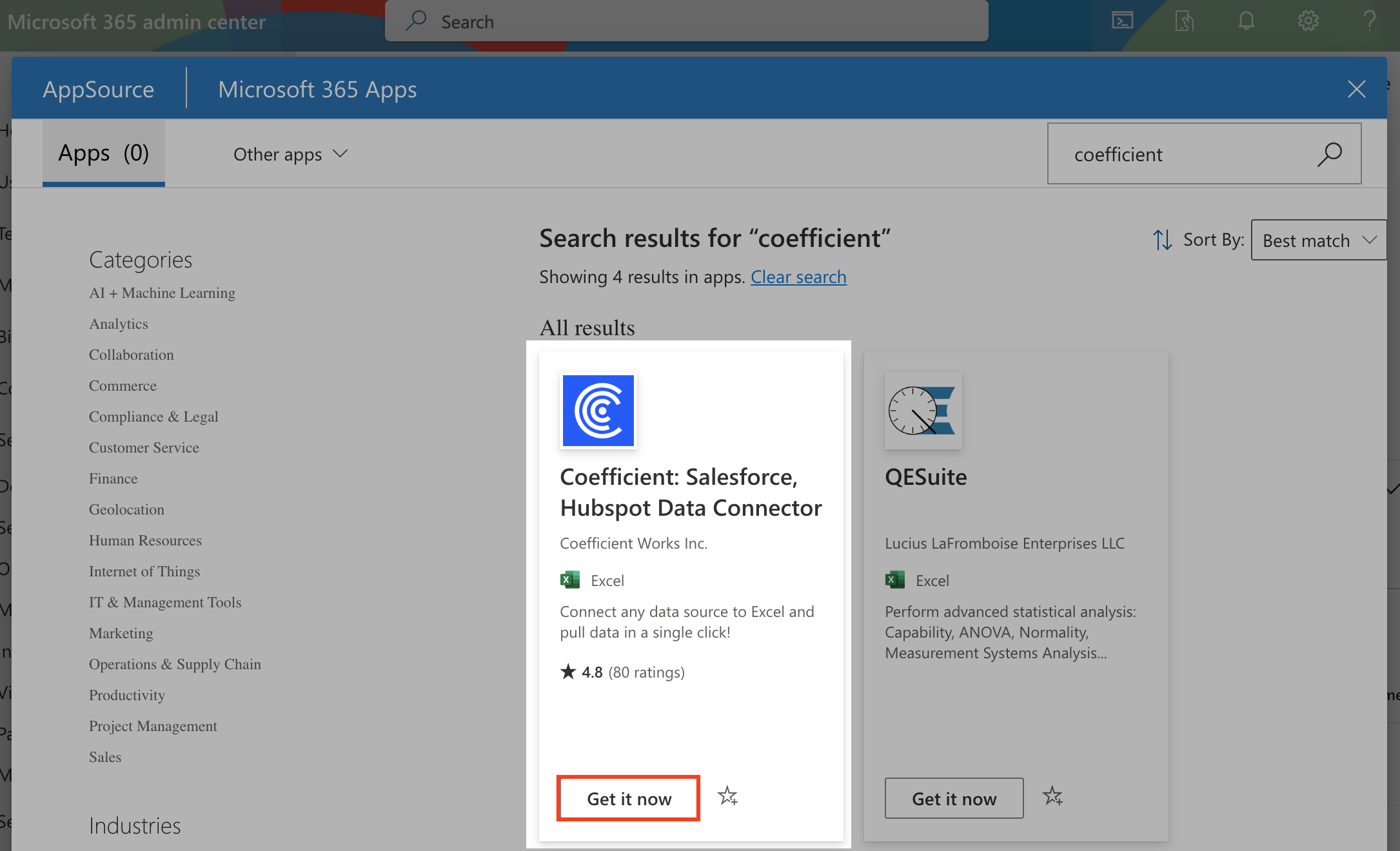
Task: Expand Other apps dropdown
Action: click(291, 154)
